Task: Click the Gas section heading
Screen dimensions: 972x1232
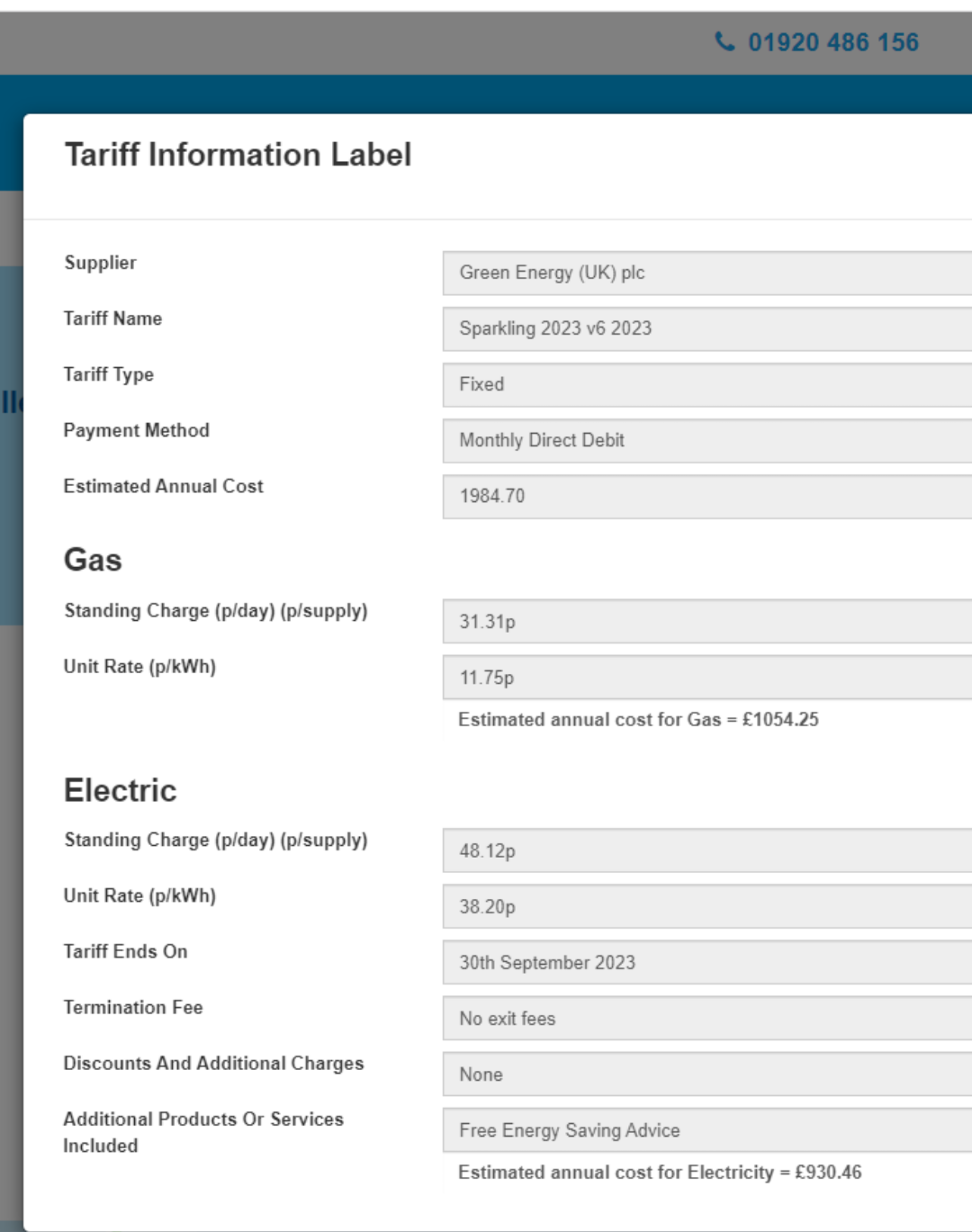Action: point(93,560)
